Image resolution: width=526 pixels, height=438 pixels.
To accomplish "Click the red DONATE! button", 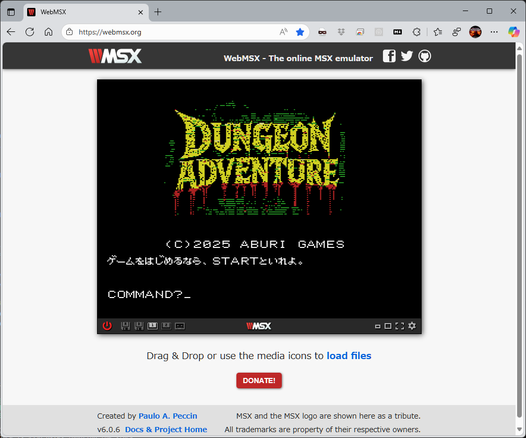I will pos(259,381).
